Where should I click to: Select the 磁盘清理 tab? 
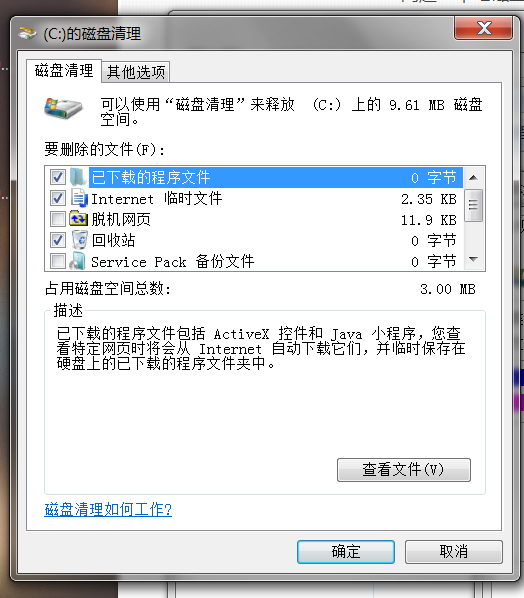[64, 71]
